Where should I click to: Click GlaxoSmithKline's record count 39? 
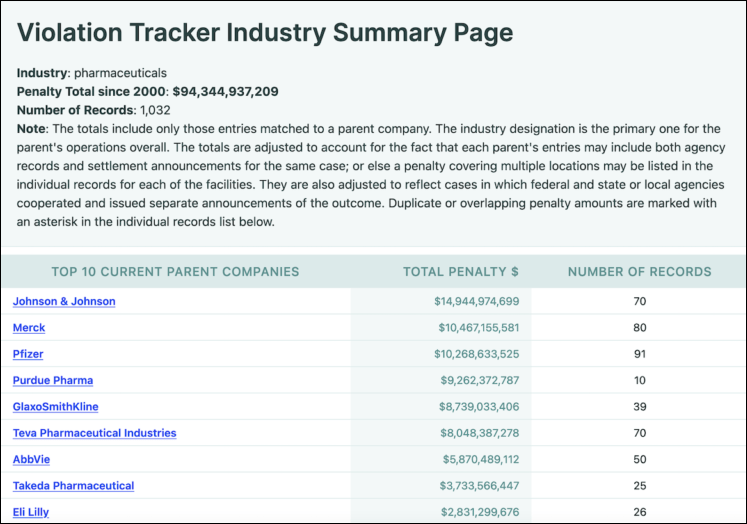[x=640, y=406]
